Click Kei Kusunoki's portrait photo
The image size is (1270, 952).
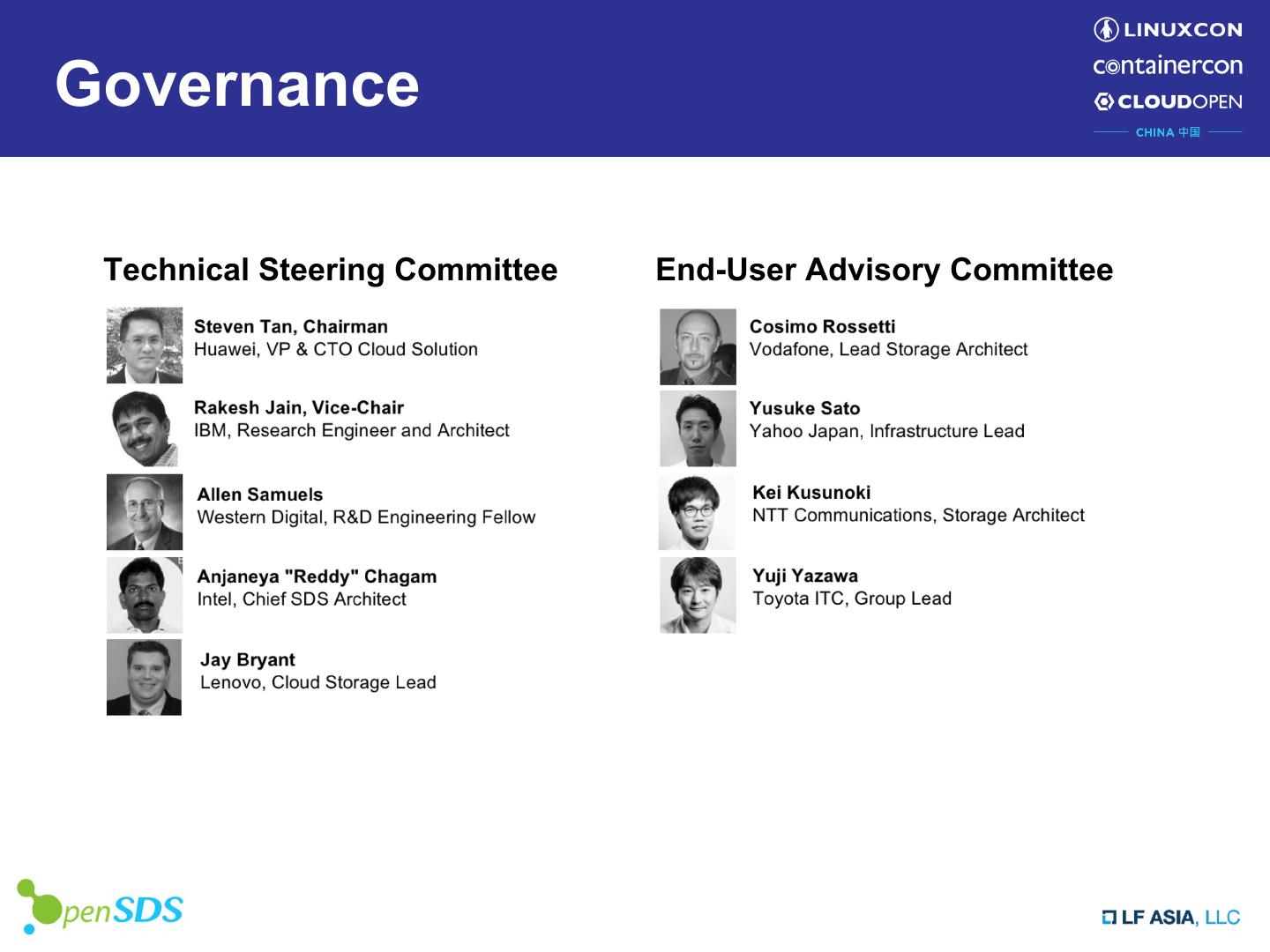tap(697, 512)
